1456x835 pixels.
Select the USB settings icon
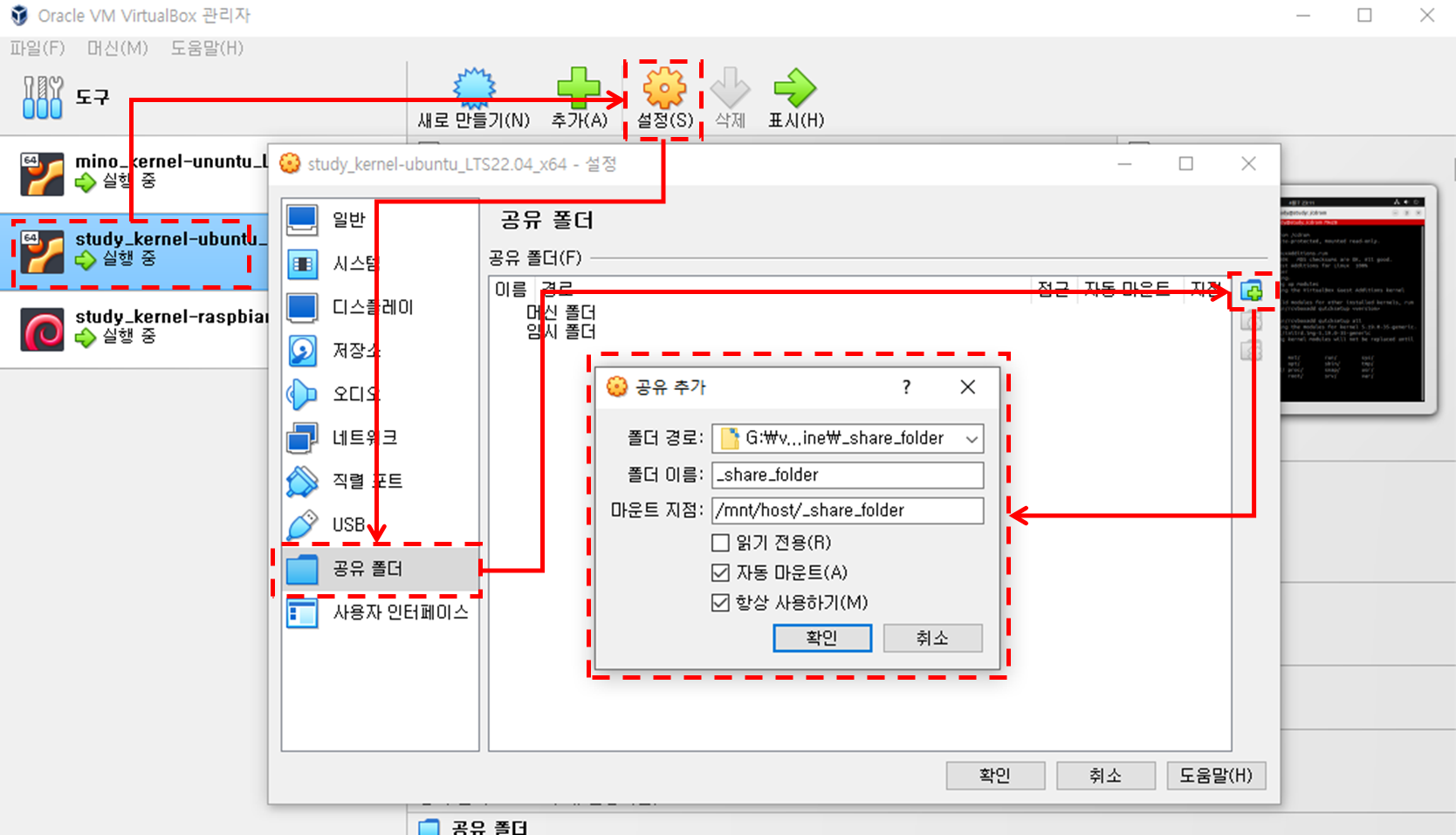301,524
